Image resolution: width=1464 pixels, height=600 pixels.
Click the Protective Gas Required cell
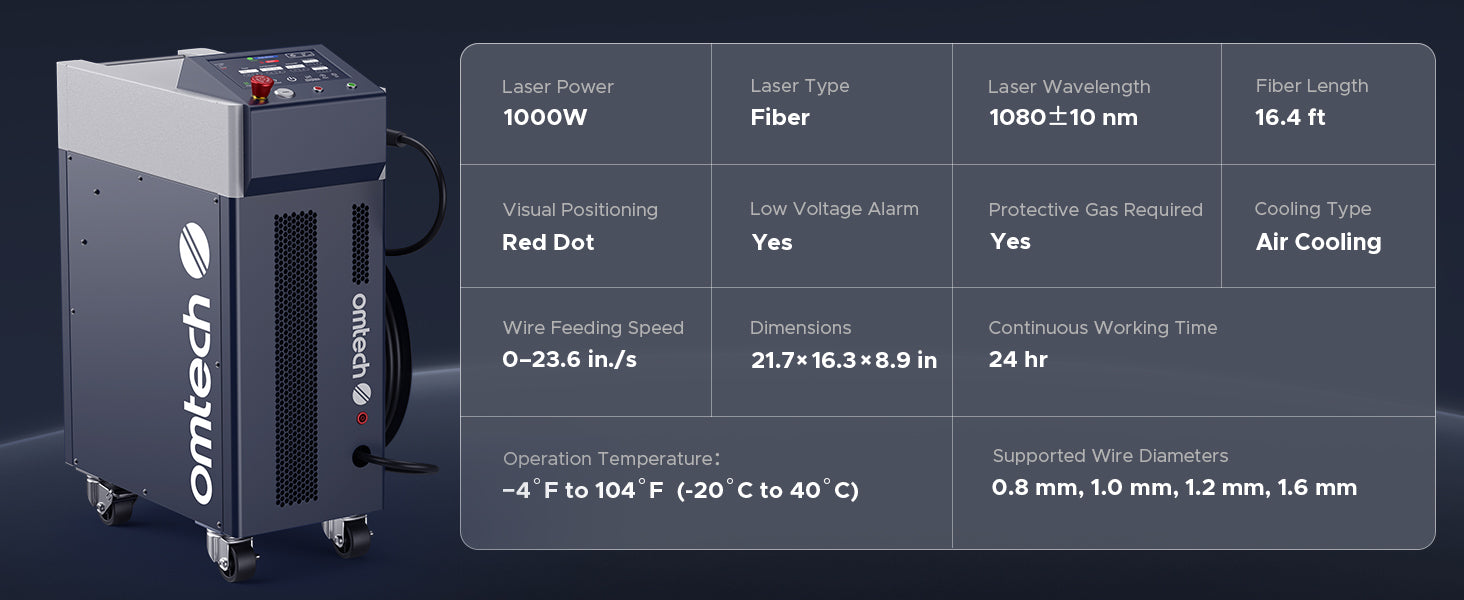coord(1087,226)
